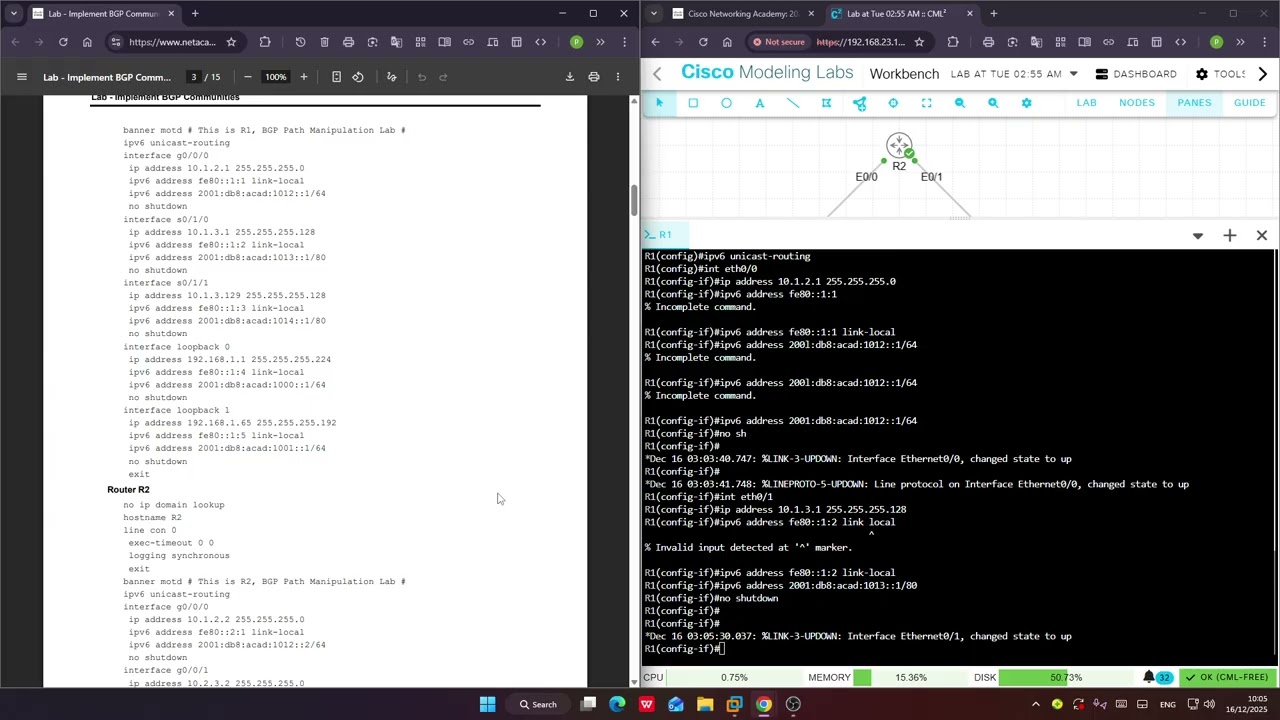Open the canvas settings gear icon
The width and height of the screenshot is (1280, 720).
click(x=1026, y=103)
